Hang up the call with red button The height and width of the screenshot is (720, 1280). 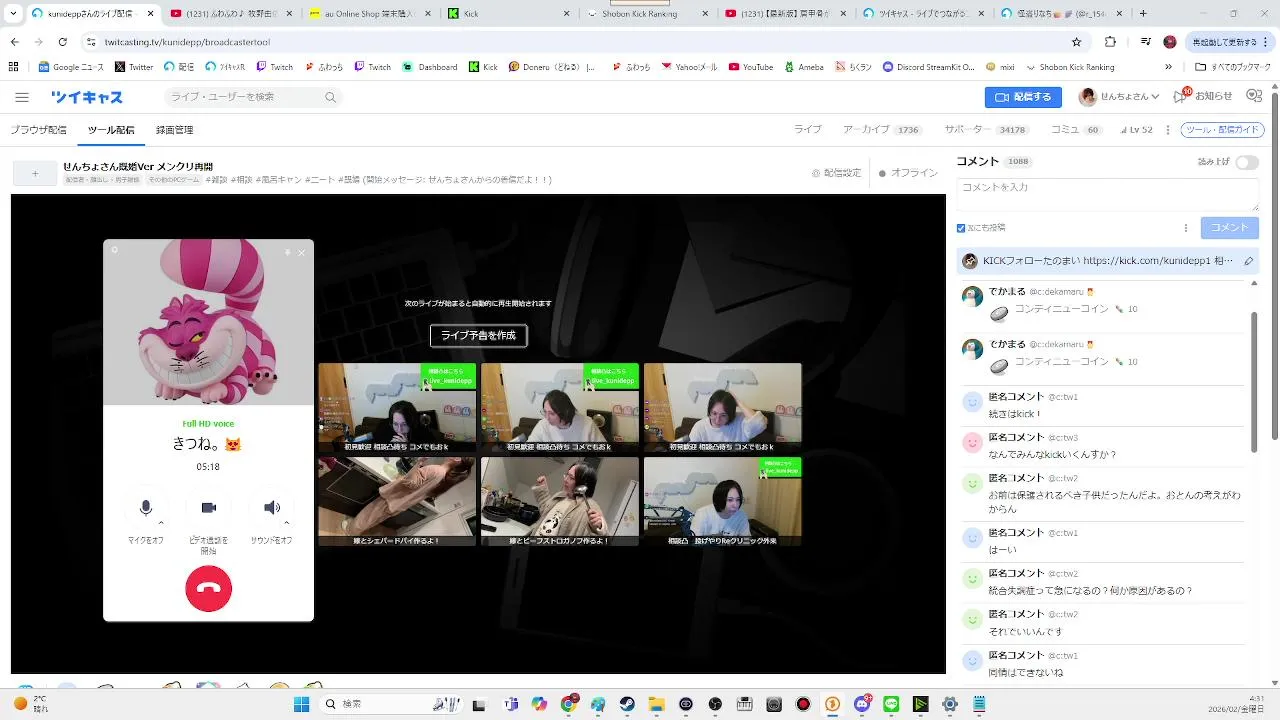click(208, 589)
